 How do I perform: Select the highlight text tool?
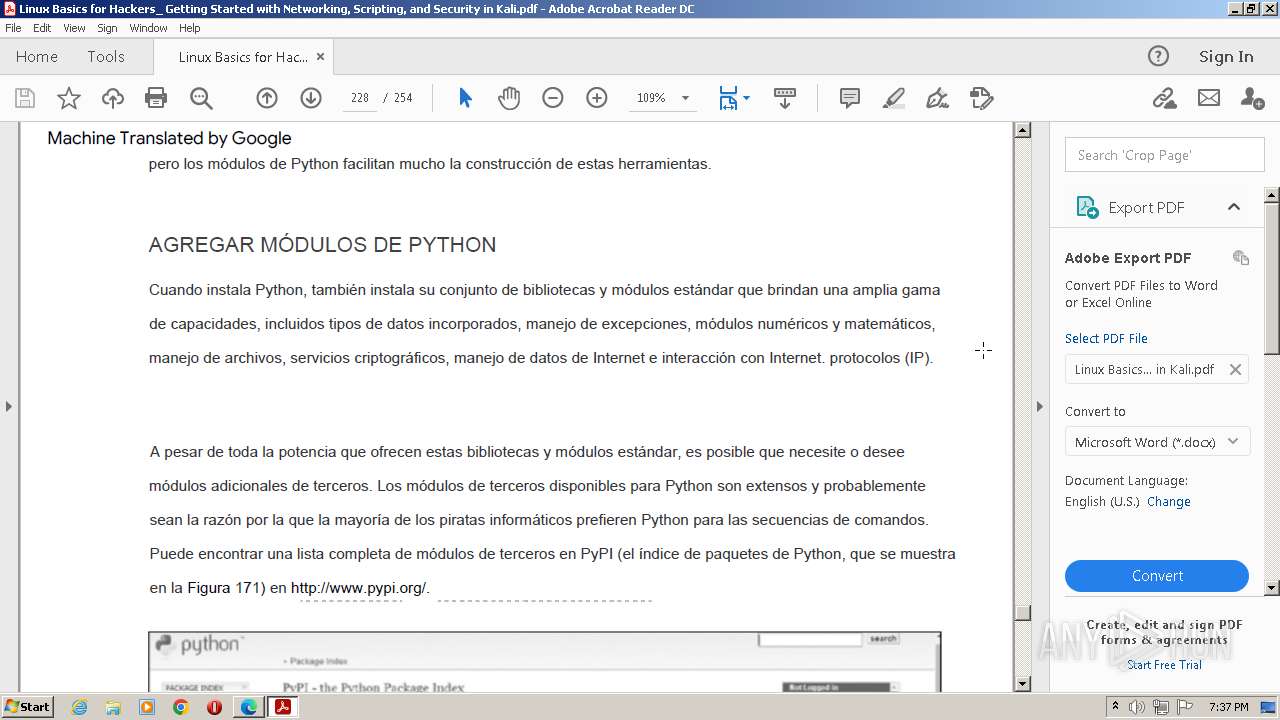click(894, 98)
